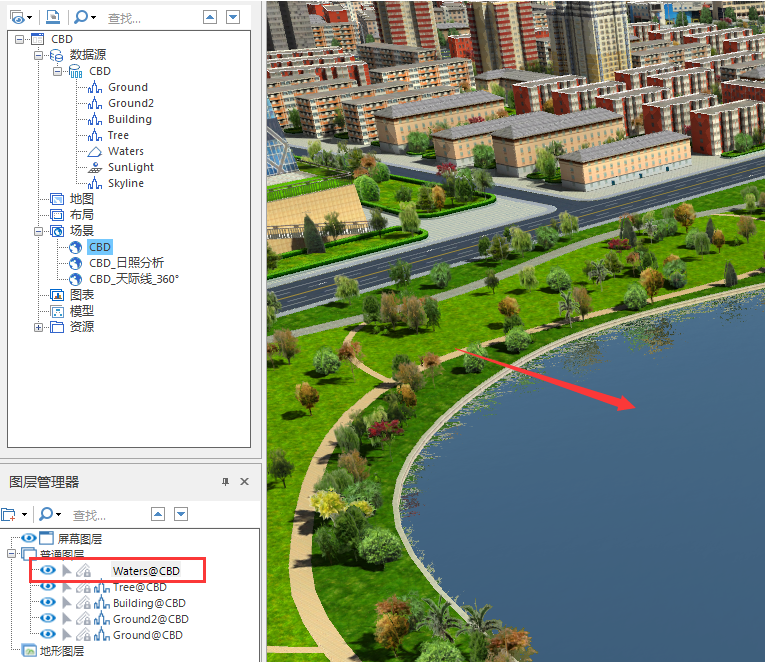Open the CBD_日照分析 scene
The image size is (765, 662).
tap(126, 263)
